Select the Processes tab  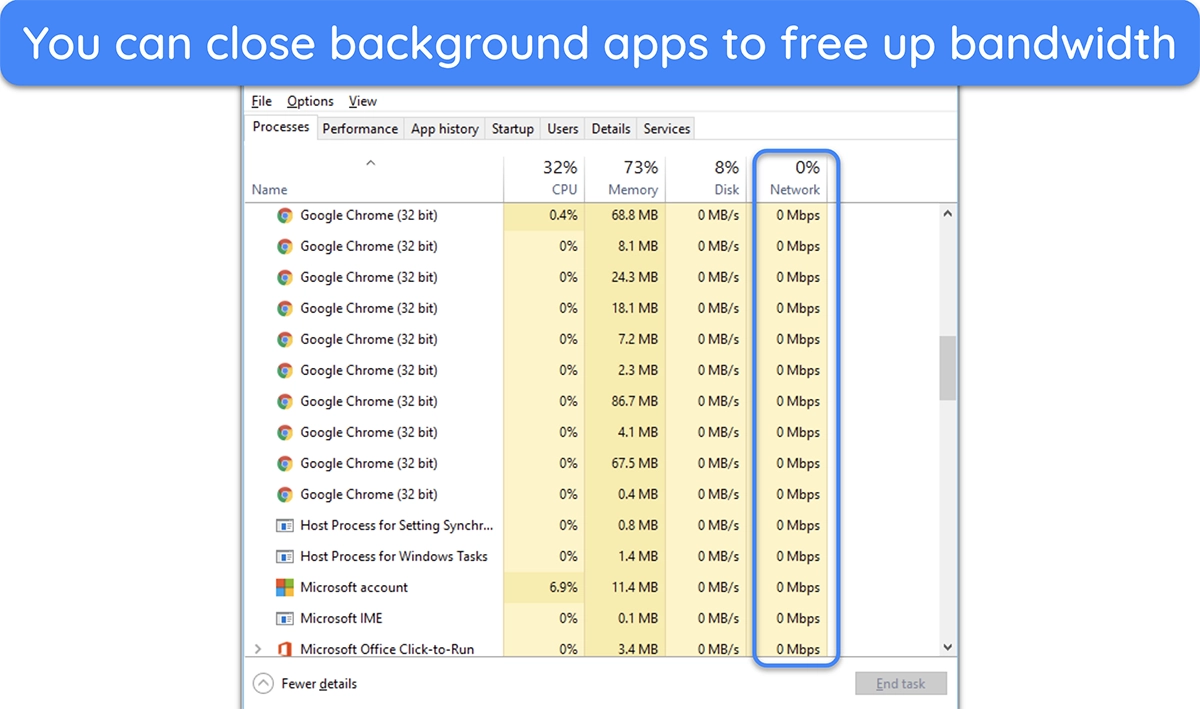pos(281,127)
